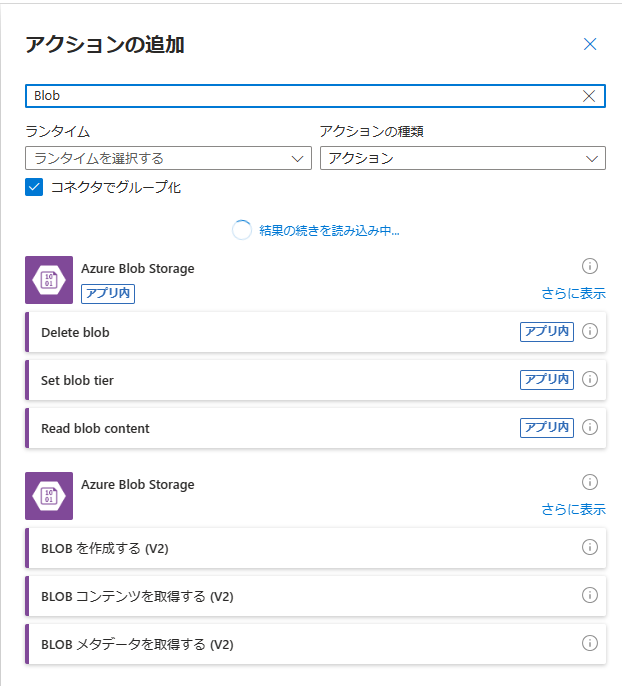The width and height of the screenshot is (622, 686).
Task: Show info for Set blob tier
Action: click(x=590, y=379)
